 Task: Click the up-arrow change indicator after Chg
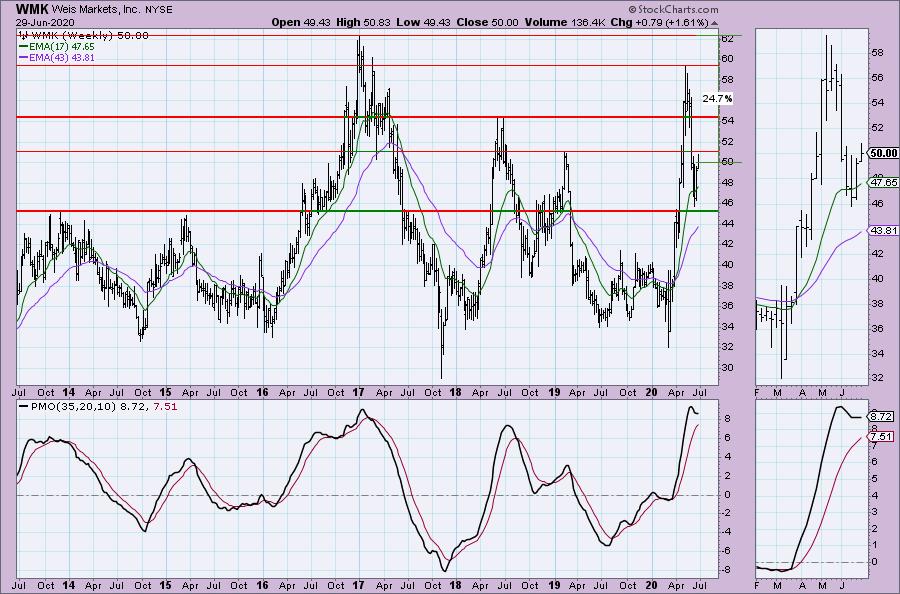tap(714, 23)
